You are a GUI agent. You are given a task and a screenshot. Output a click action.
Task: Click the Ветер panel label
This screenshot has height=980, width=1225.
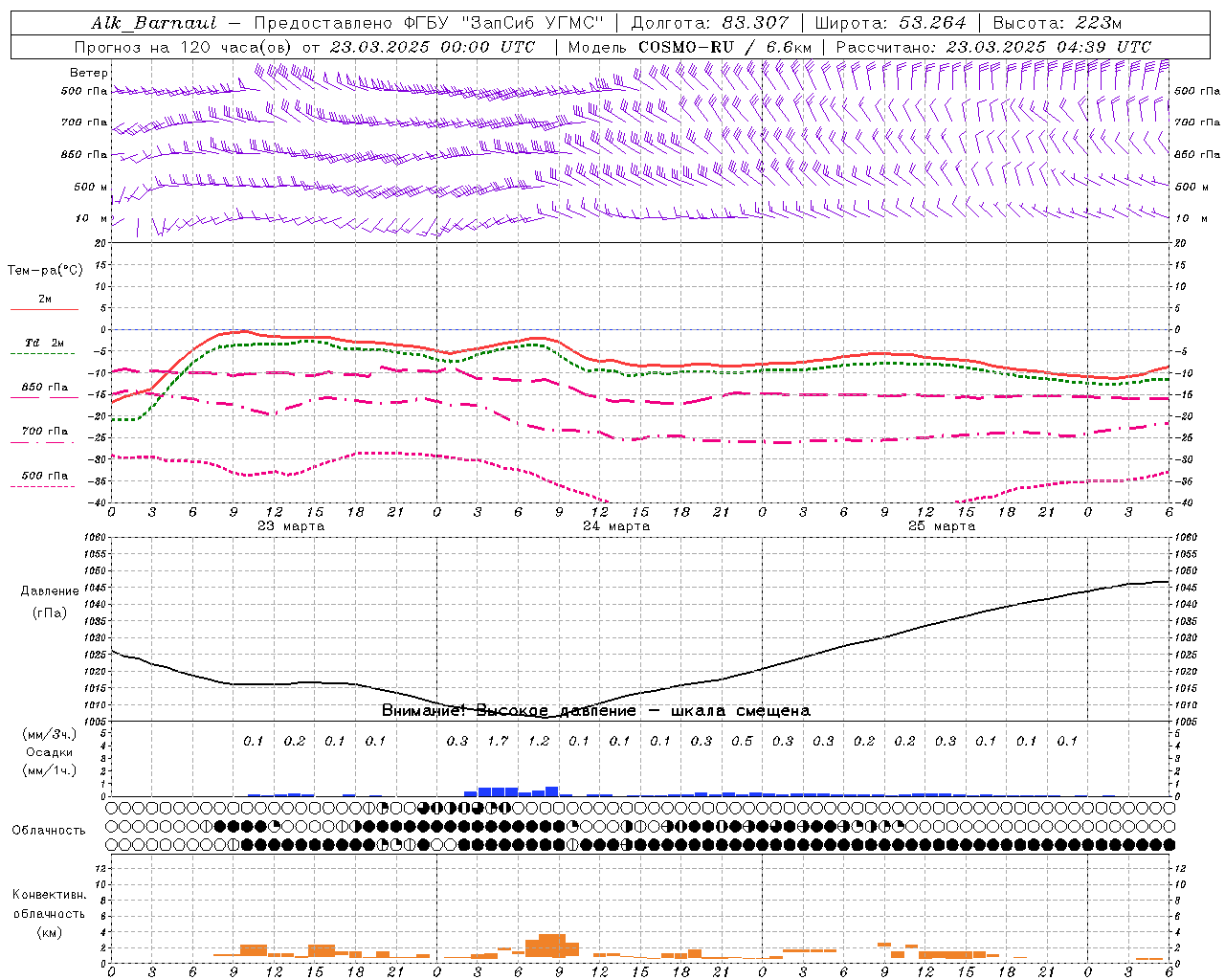click(x=89, y=73)
